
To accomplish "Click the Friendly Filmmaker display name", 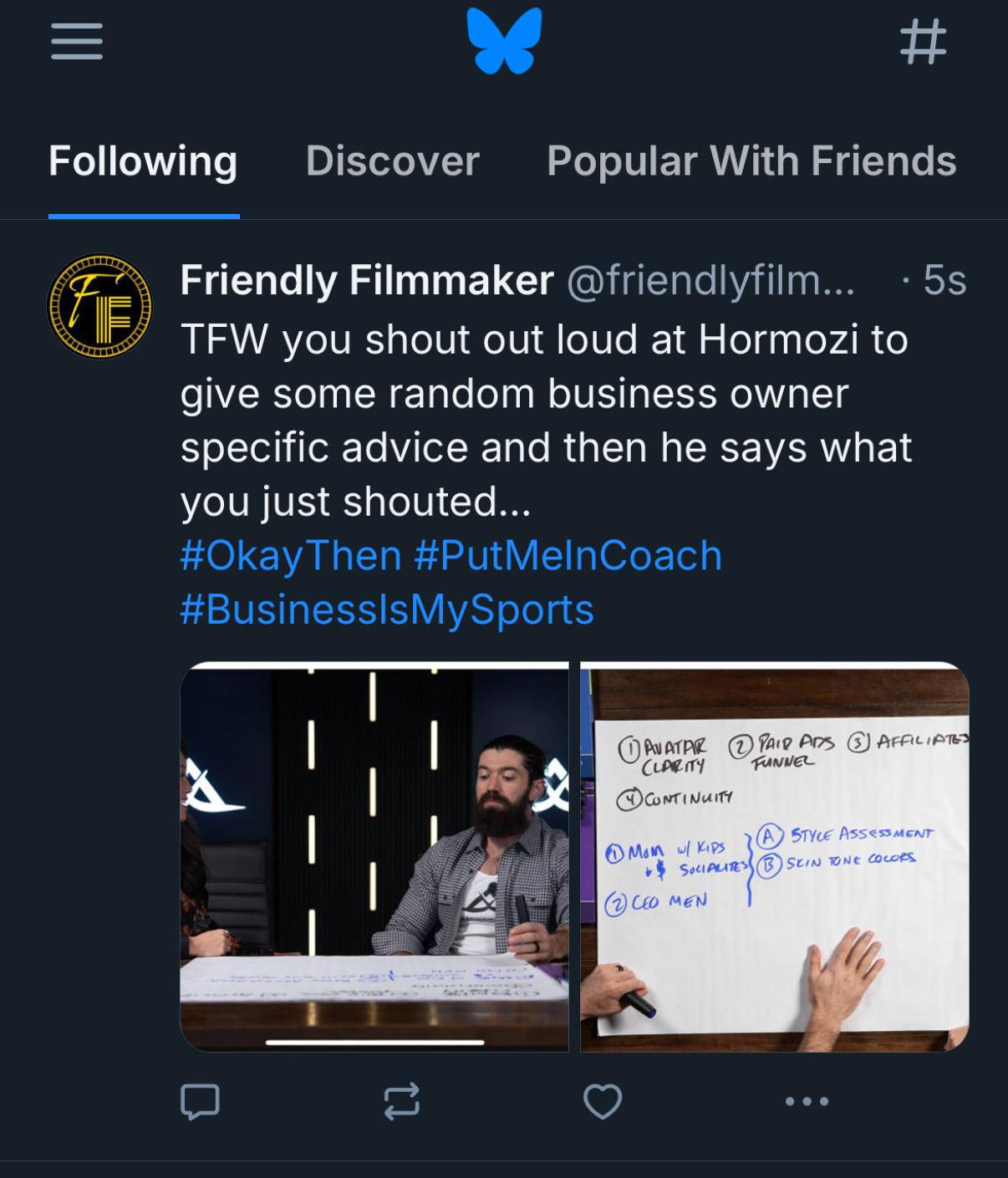I will pos(367,280).
